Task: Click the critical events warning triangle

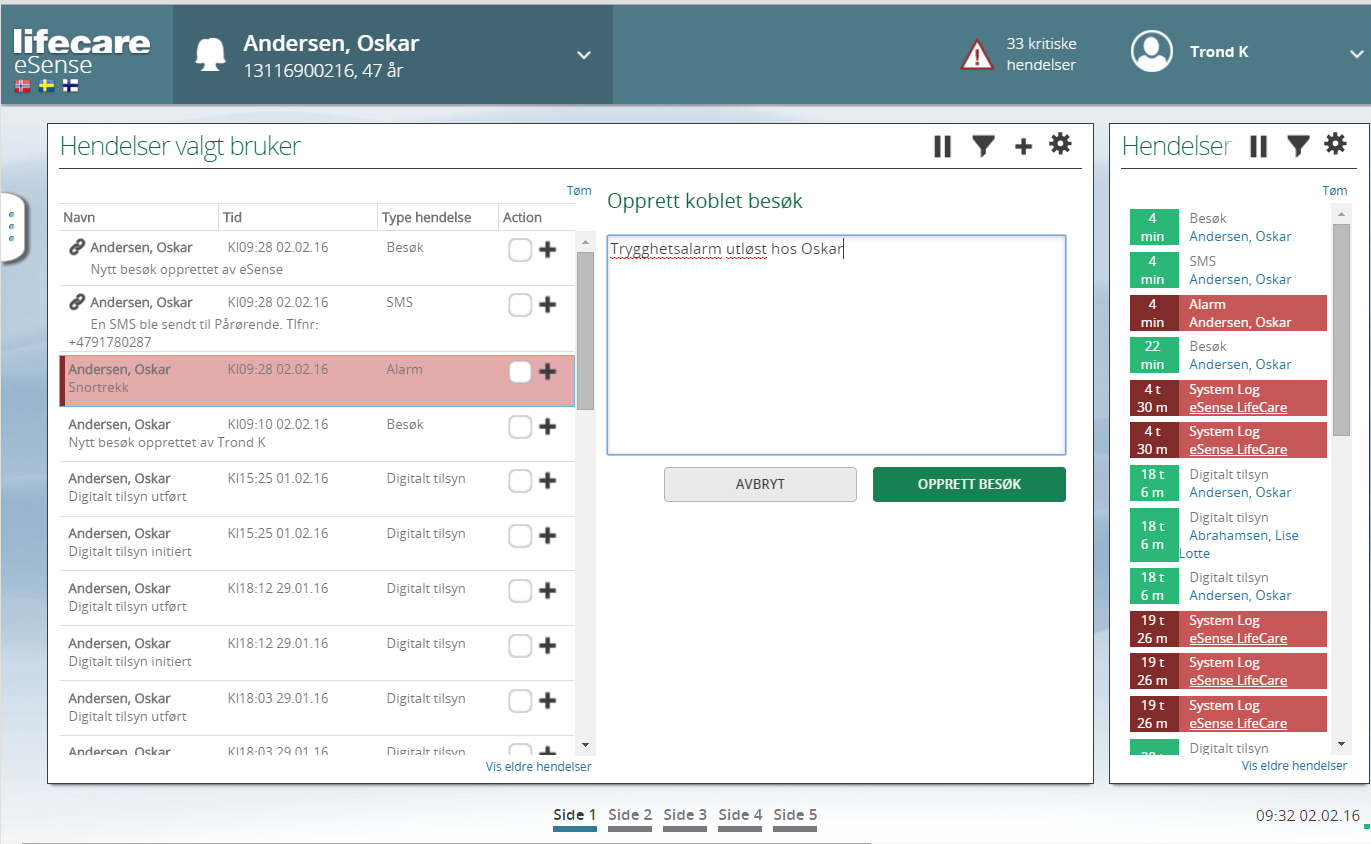Action: click(977, 54)
